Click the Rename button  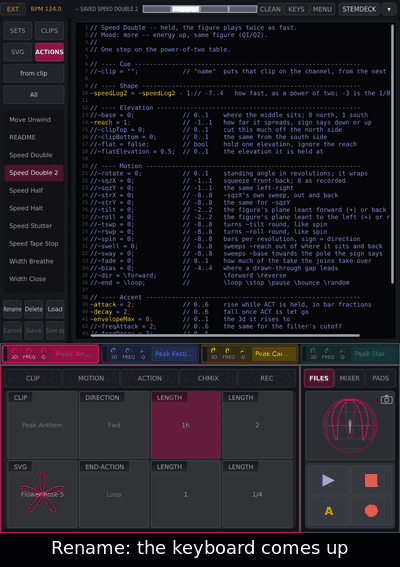pos(13,309)
